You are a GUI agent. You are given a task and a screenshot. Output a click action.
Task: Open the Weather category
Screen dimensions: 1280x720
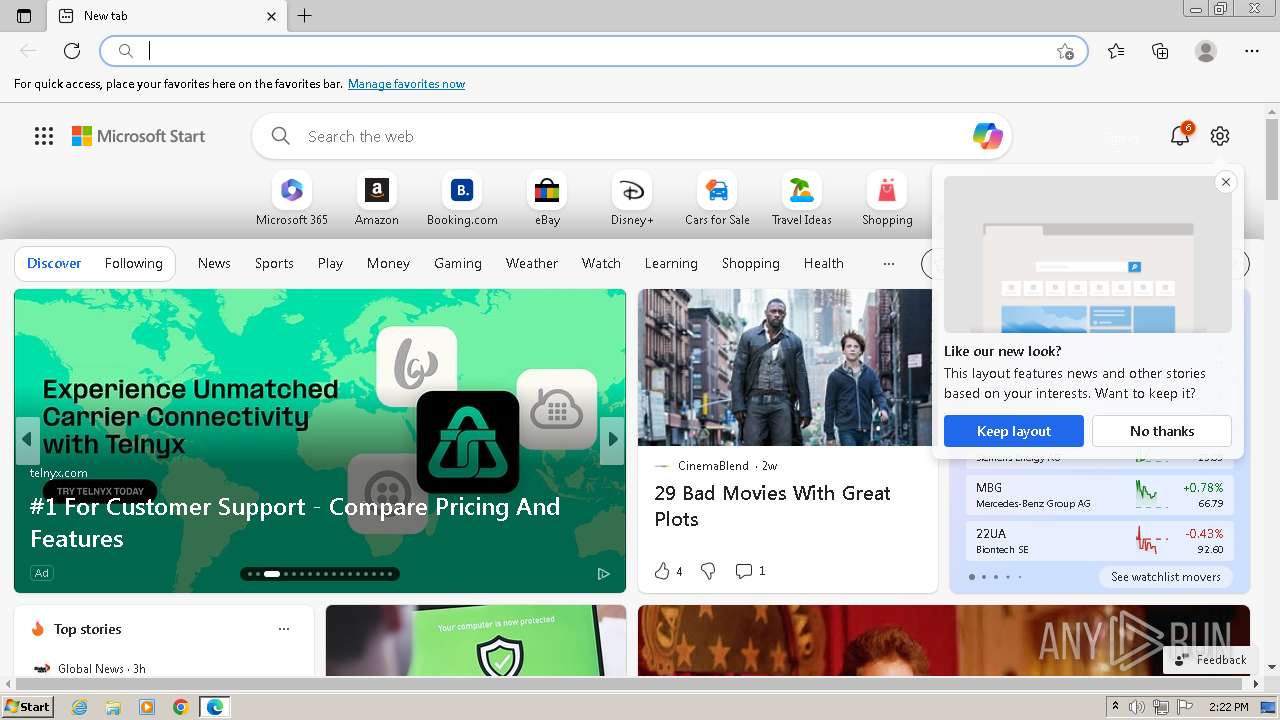532,264
